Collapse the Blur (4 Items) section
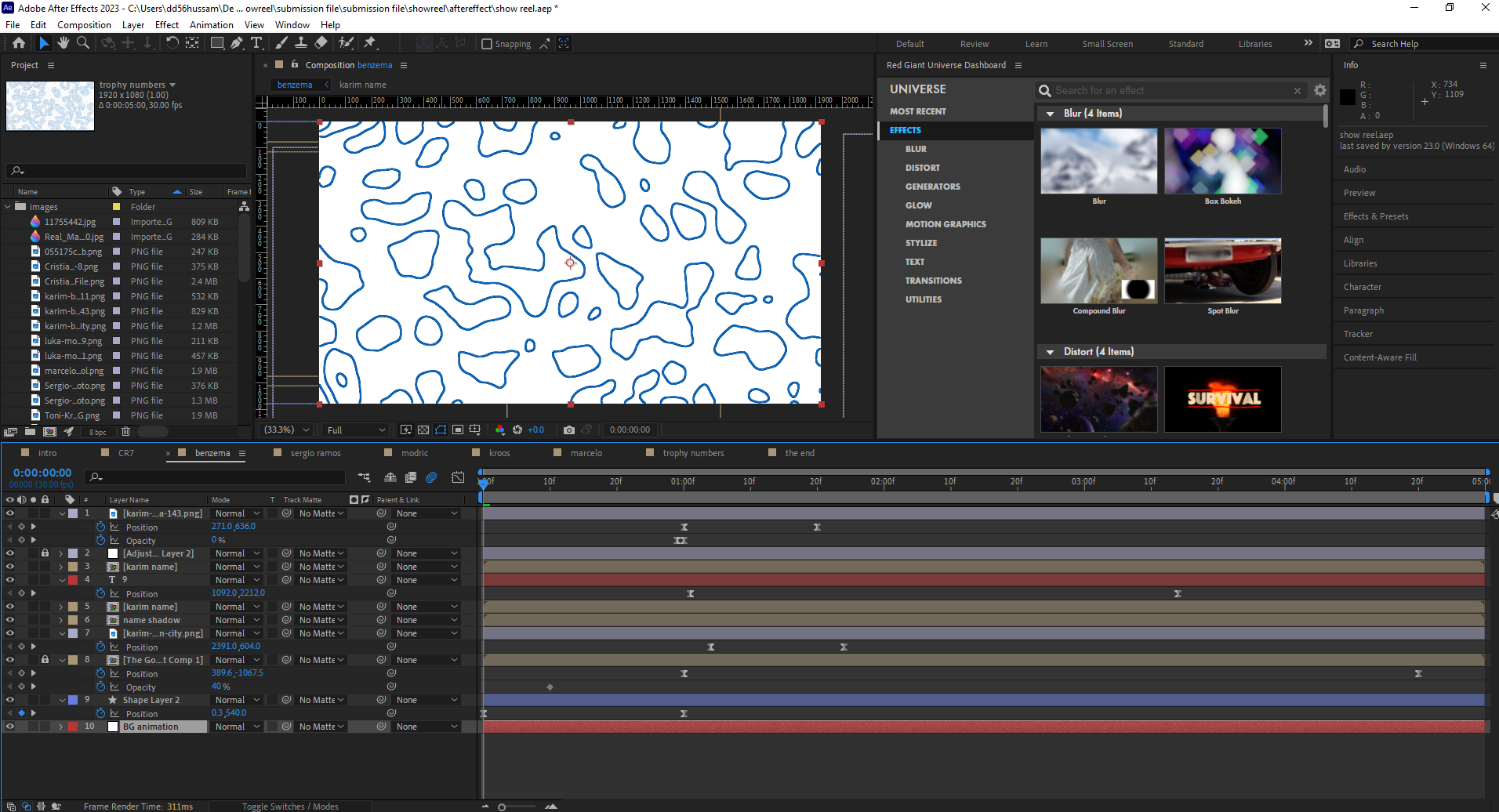This screenshot has width=1499, height=812. 1050,114
